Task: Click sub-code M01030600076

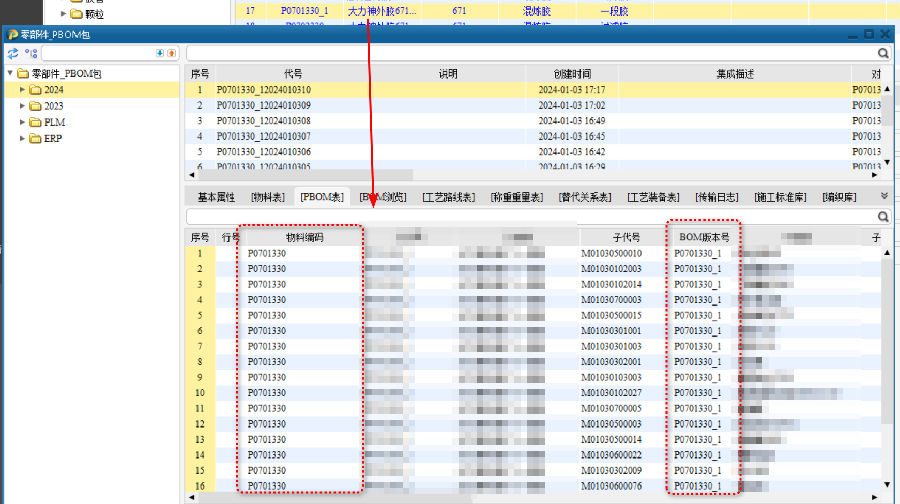Action: [611, 486]
